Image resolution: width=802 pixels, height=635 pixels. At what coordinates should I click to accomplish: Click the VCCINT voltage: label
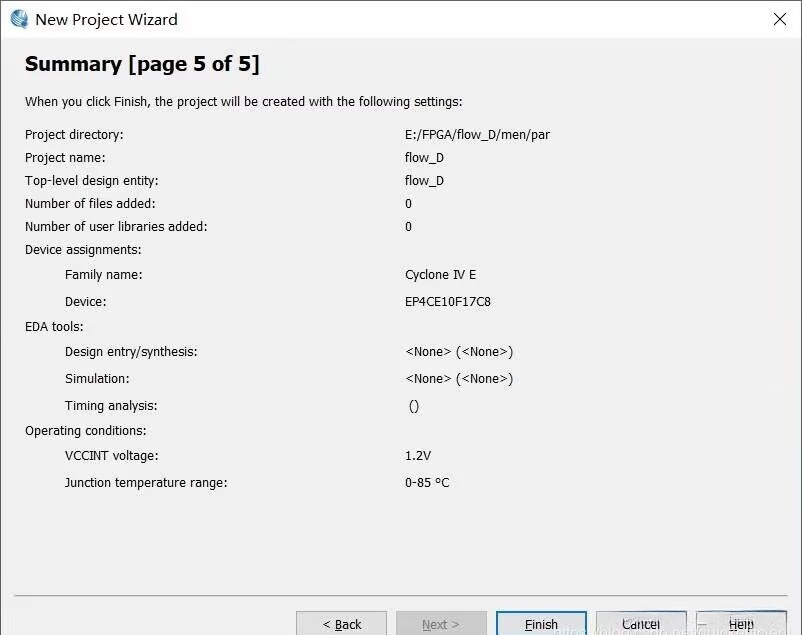[x=112, y=455]
